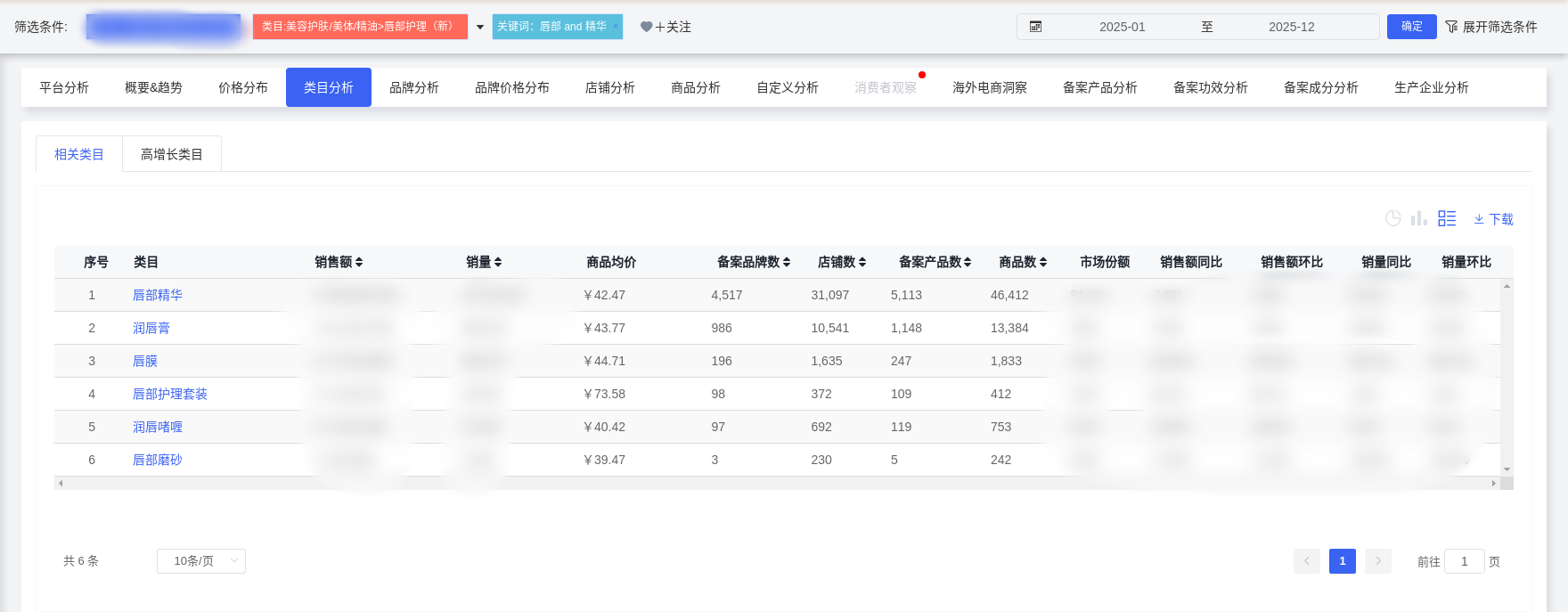
Task: Open the category dropdown arrow
Action: (x=480, y=27)
